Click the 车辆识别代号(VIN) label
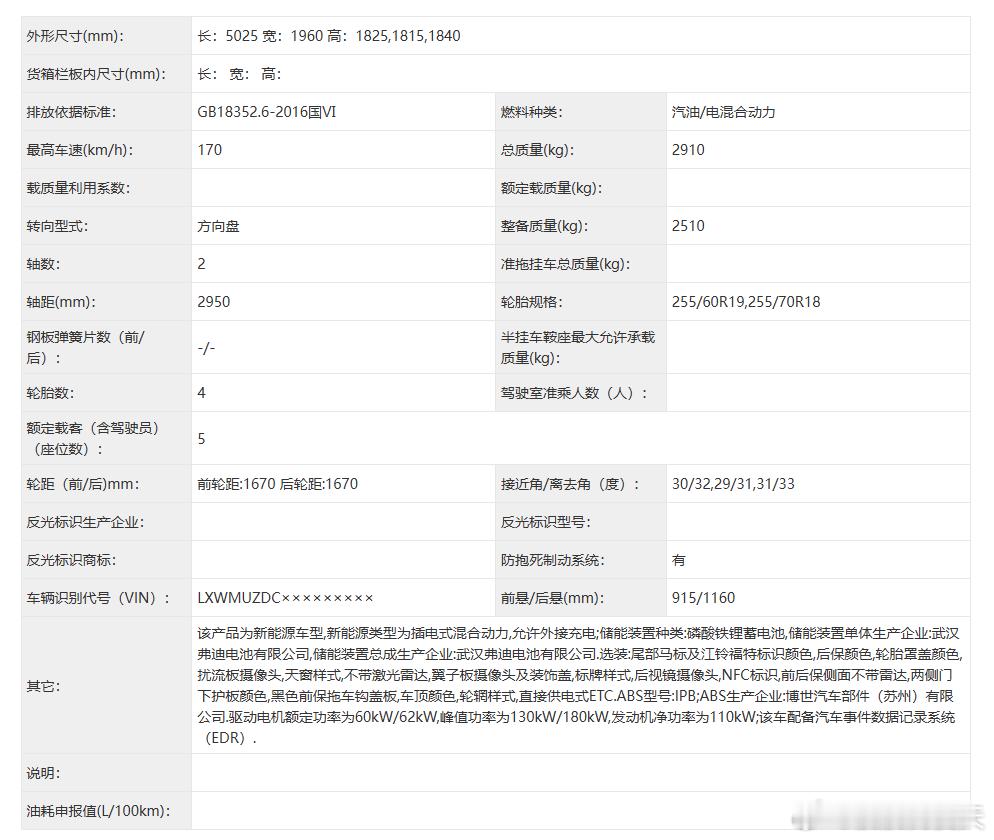 (x=98, y=598)
